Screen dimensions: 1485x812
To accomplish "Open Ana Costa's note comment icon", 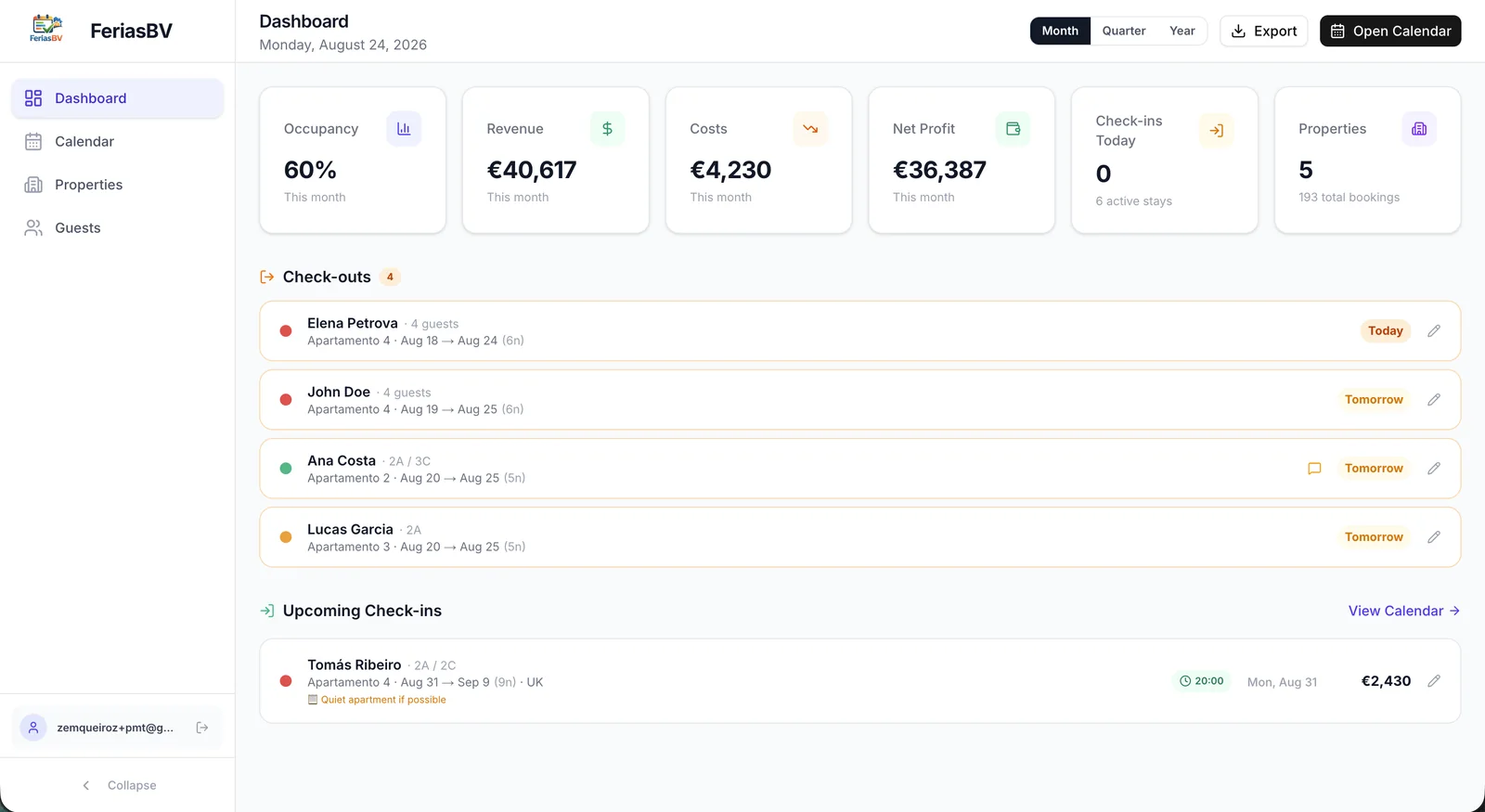I will (1314, 469).
